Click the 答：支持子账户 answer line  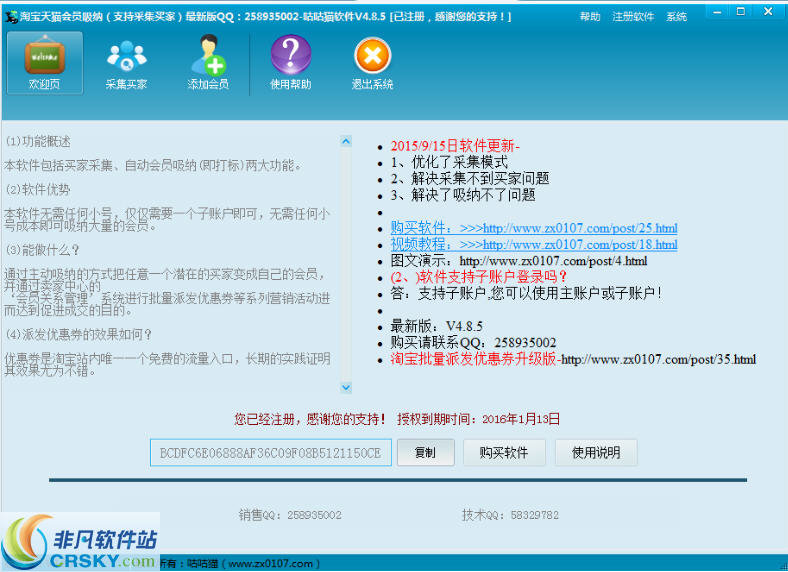526,293
